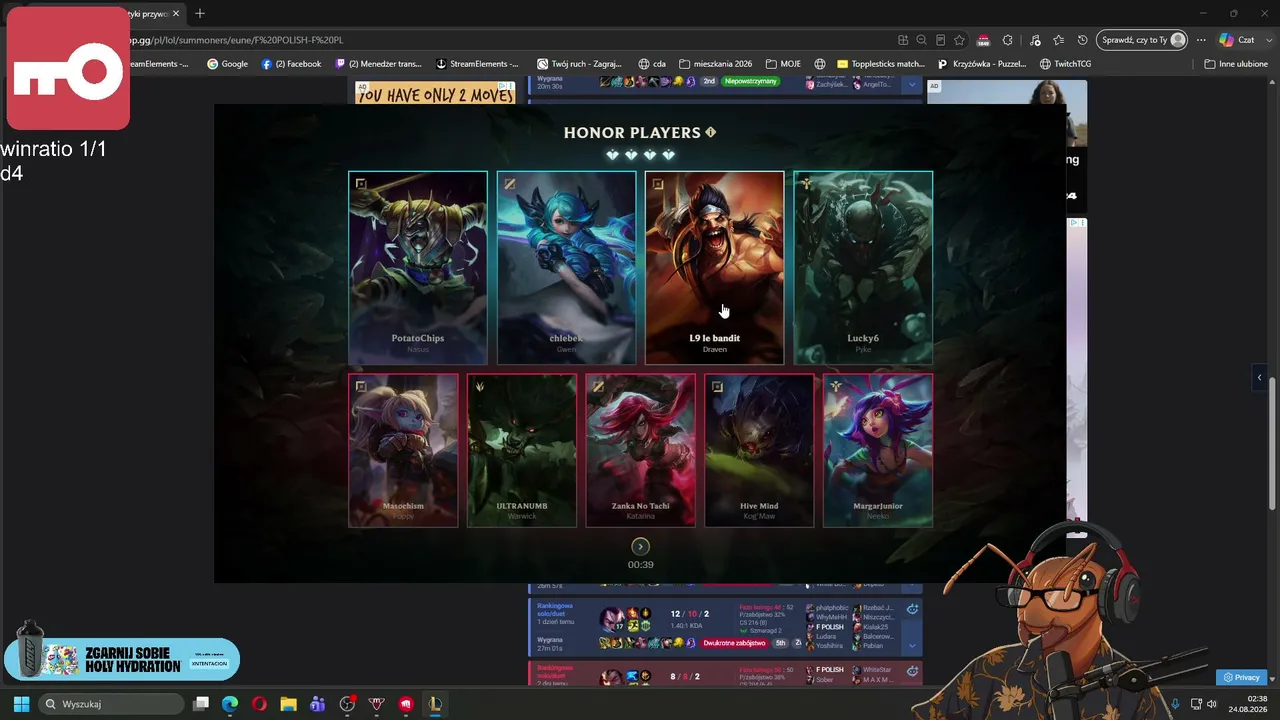Image resolution: width=1280 pixels, height=720 pixels.
Task: Open the favorites list icon
Action: (x=1058, y=40)
